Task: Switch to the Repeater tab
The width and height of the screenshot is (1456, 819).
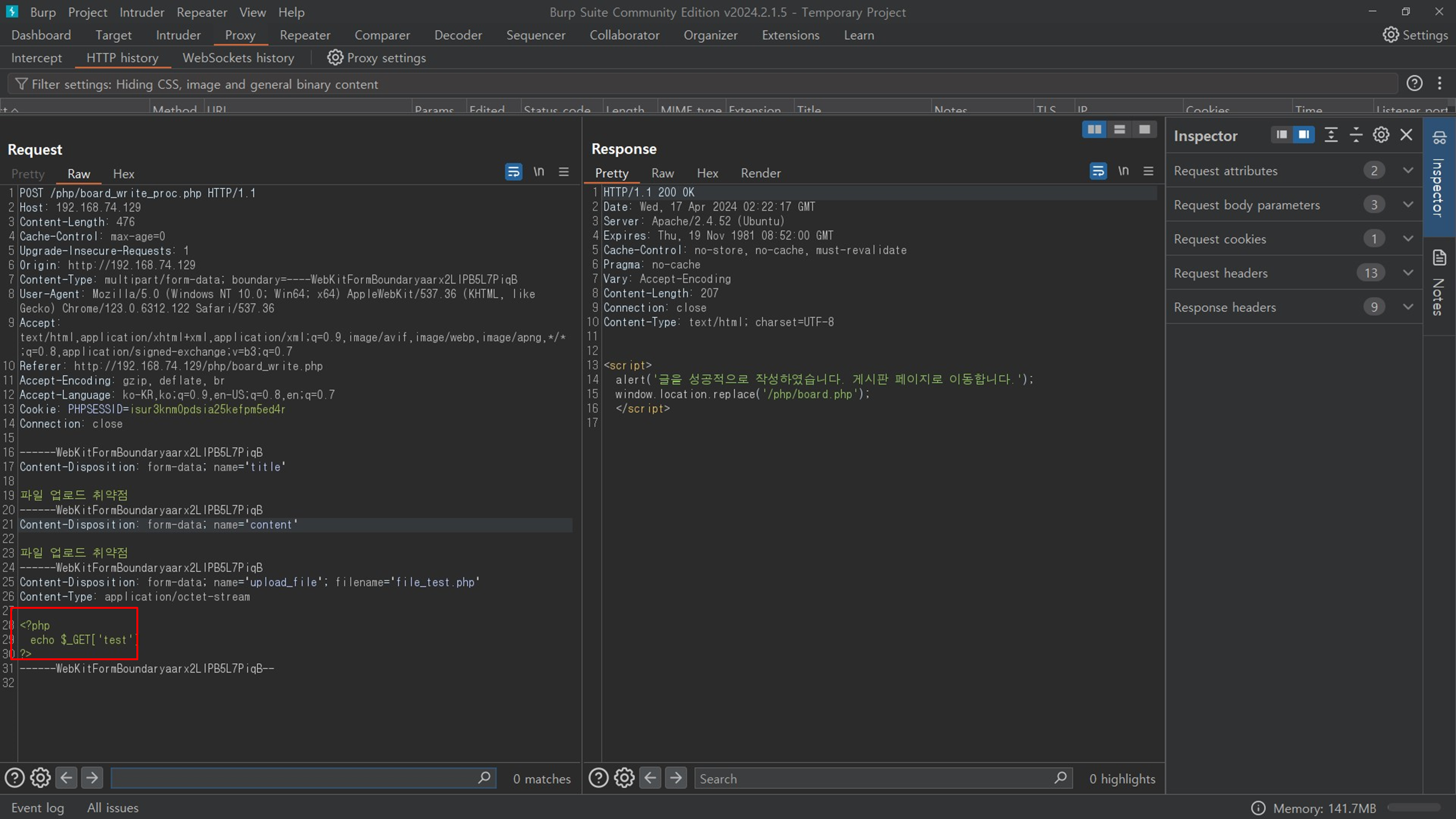Action: click(x=305, y=35)
